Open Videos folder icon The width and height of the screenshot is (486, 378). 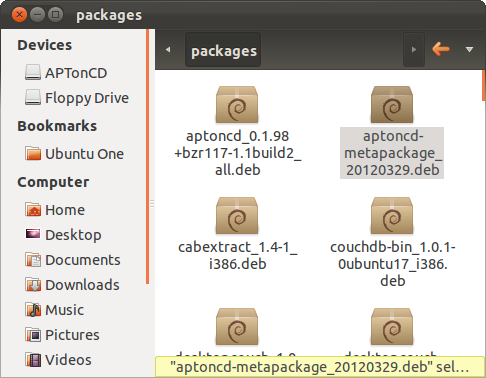click(x=33, y=359)
